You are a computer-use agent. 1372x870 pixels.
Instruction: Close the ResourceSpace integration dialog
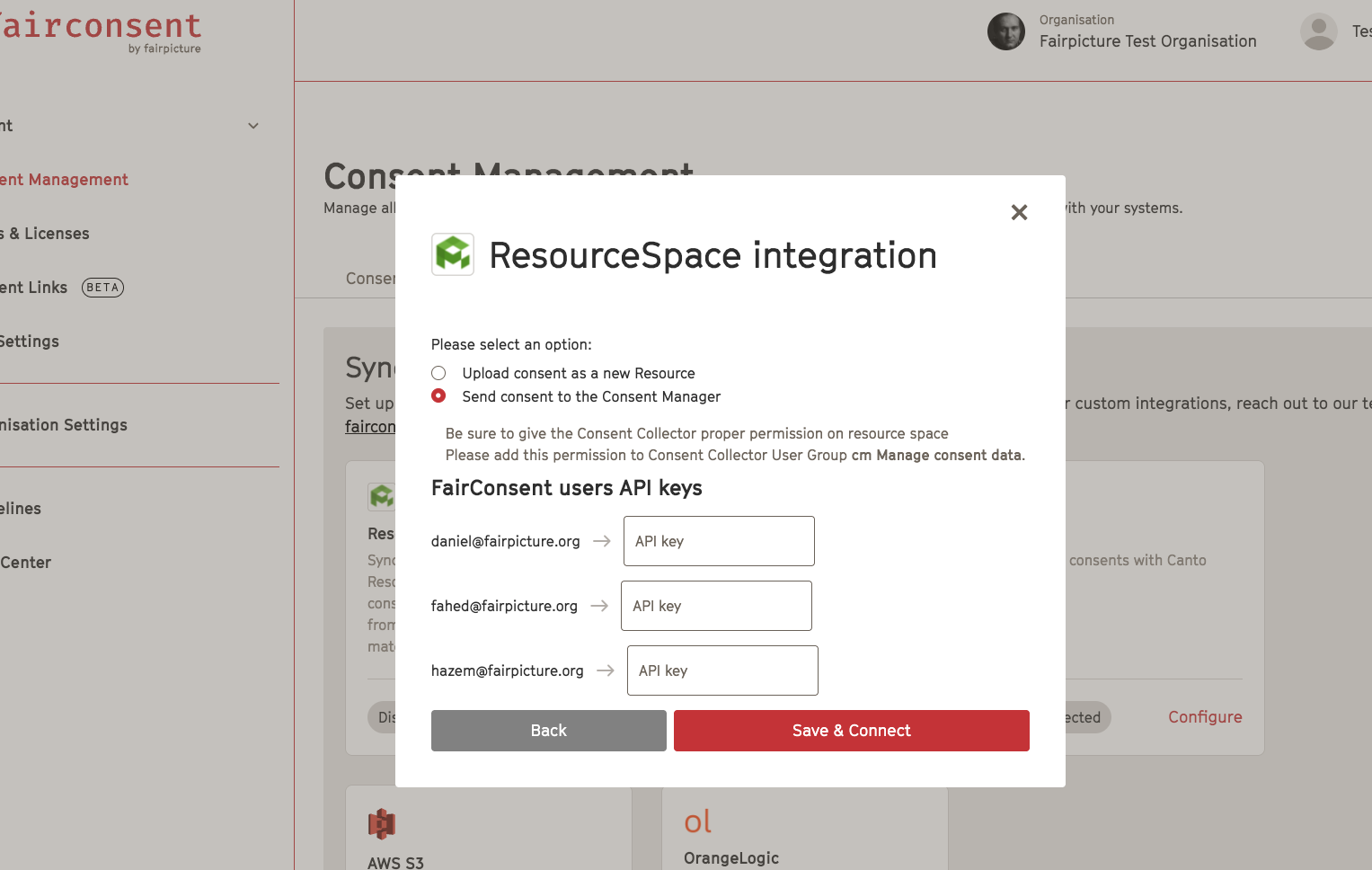pyautogui.click(x=1019, y=212)
